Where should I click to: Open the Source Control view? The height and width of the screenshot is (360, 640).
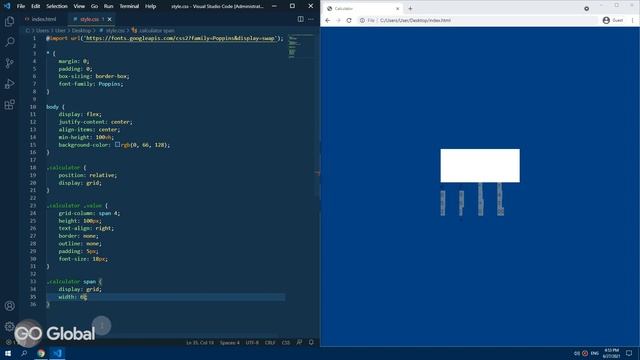(x=9, y=63)
